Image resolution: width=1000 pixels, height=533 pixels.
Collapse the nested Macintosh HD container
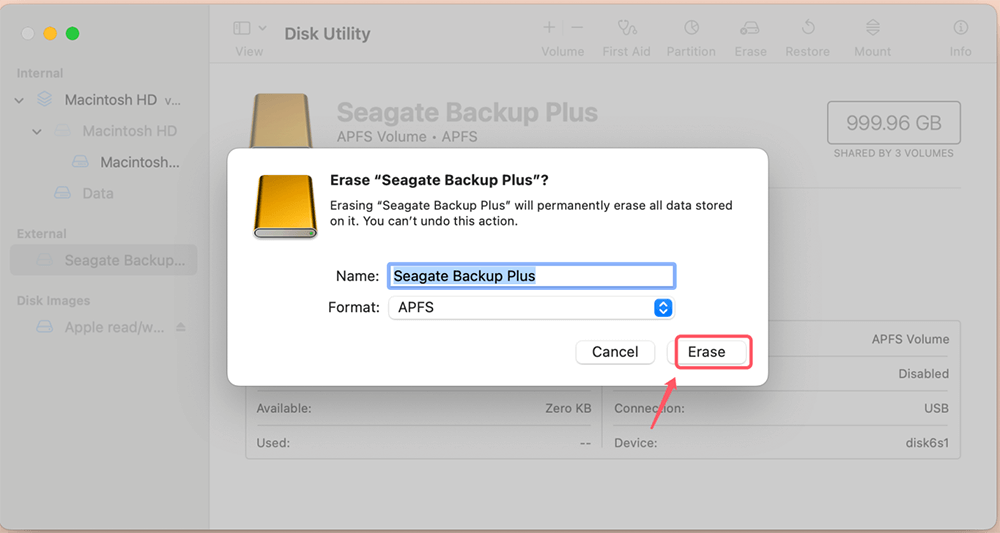(x=37, y=131)
